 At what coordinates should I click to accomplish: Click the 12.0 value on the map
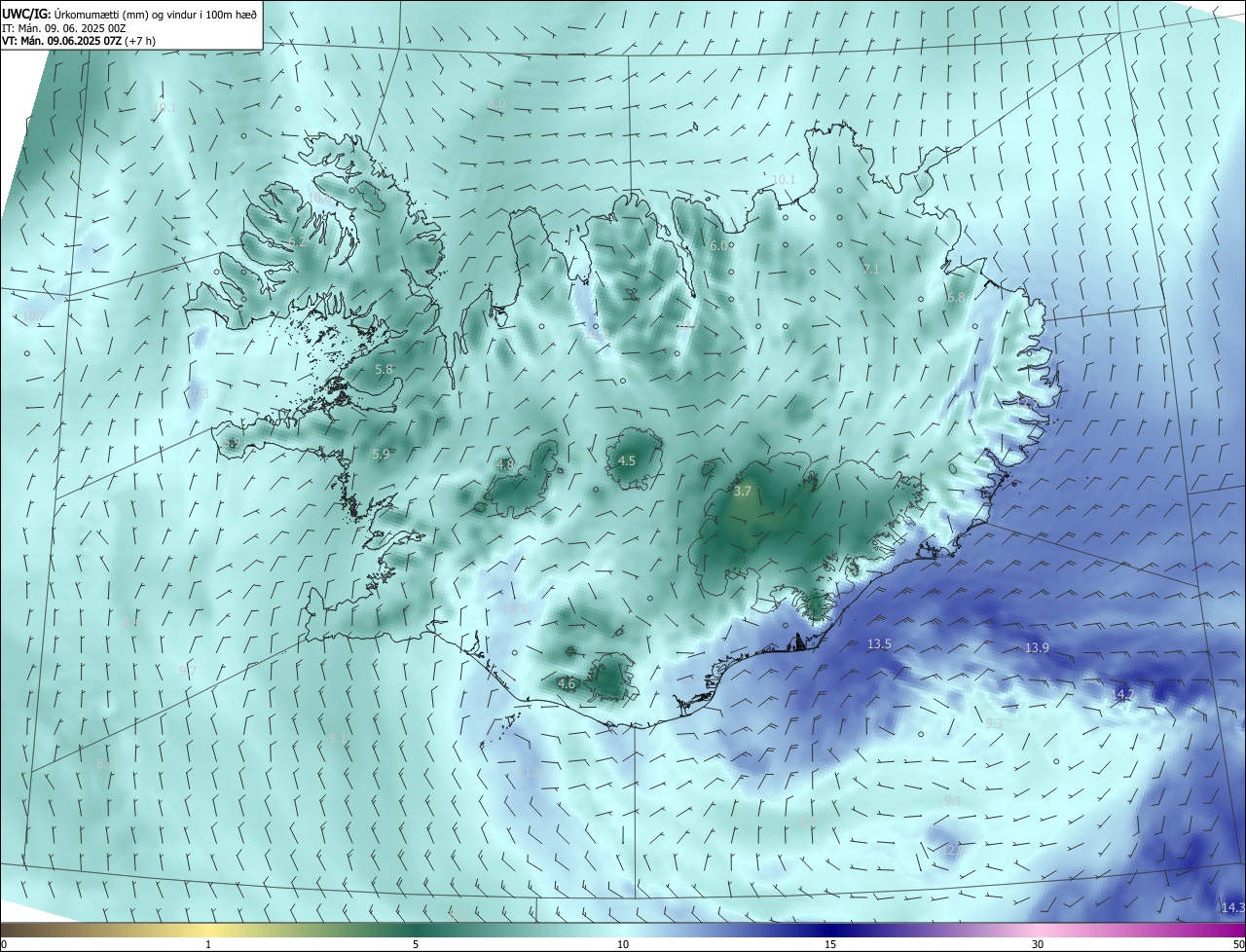point(953,851)
